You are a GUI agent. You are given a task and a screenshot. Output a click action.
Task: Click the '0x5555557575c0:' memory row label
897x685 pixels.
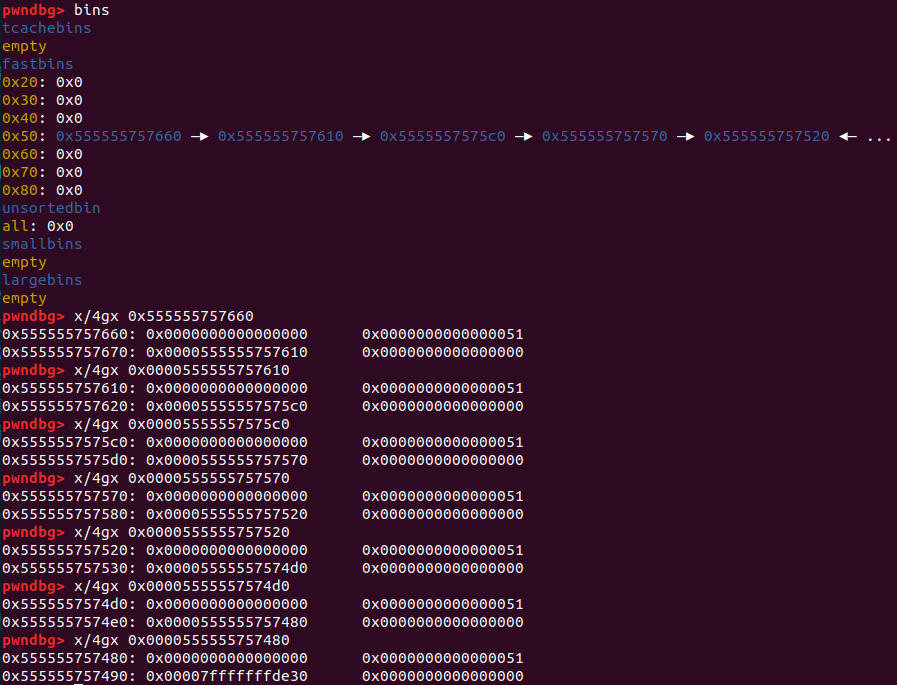pyautogui.click(x=69, y=442)
